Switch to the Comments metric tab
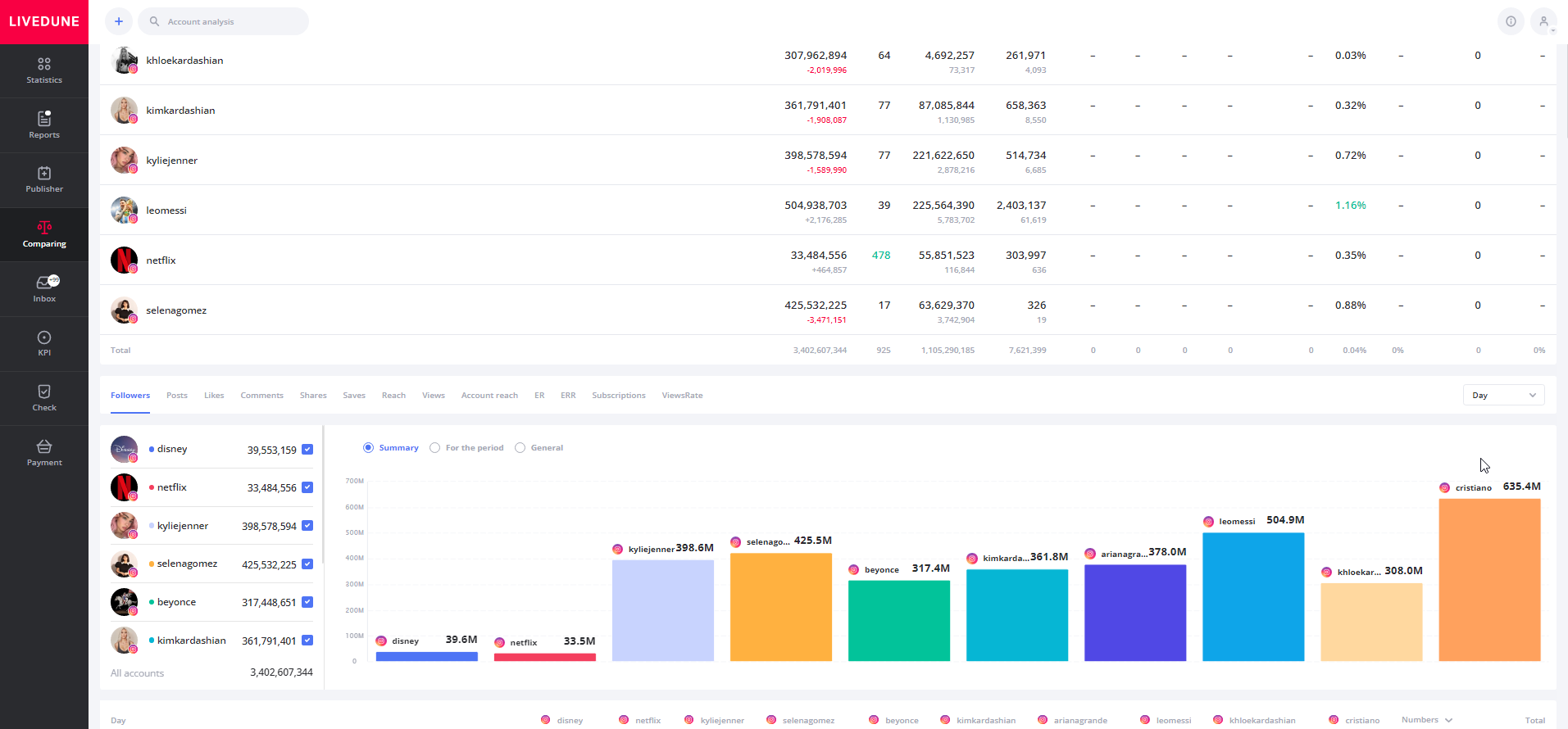The height and width of the screenshot is (729, 1568). [261, 396]
